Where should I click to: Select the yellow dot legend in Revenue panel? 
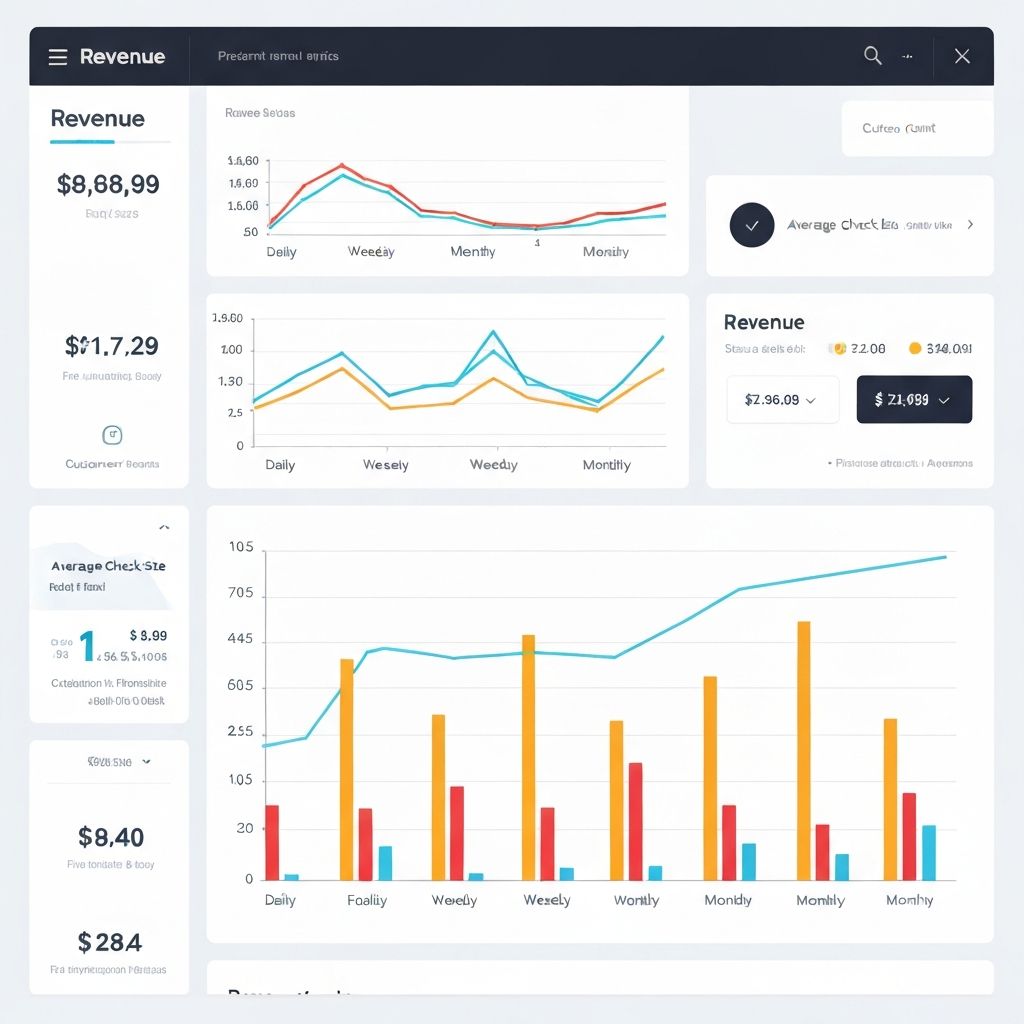click(914, 349)
